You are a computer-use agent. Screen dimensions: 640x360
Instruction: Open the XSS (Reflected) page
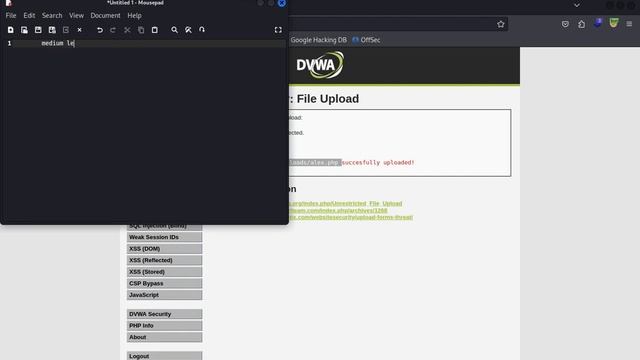click(164, 260)
